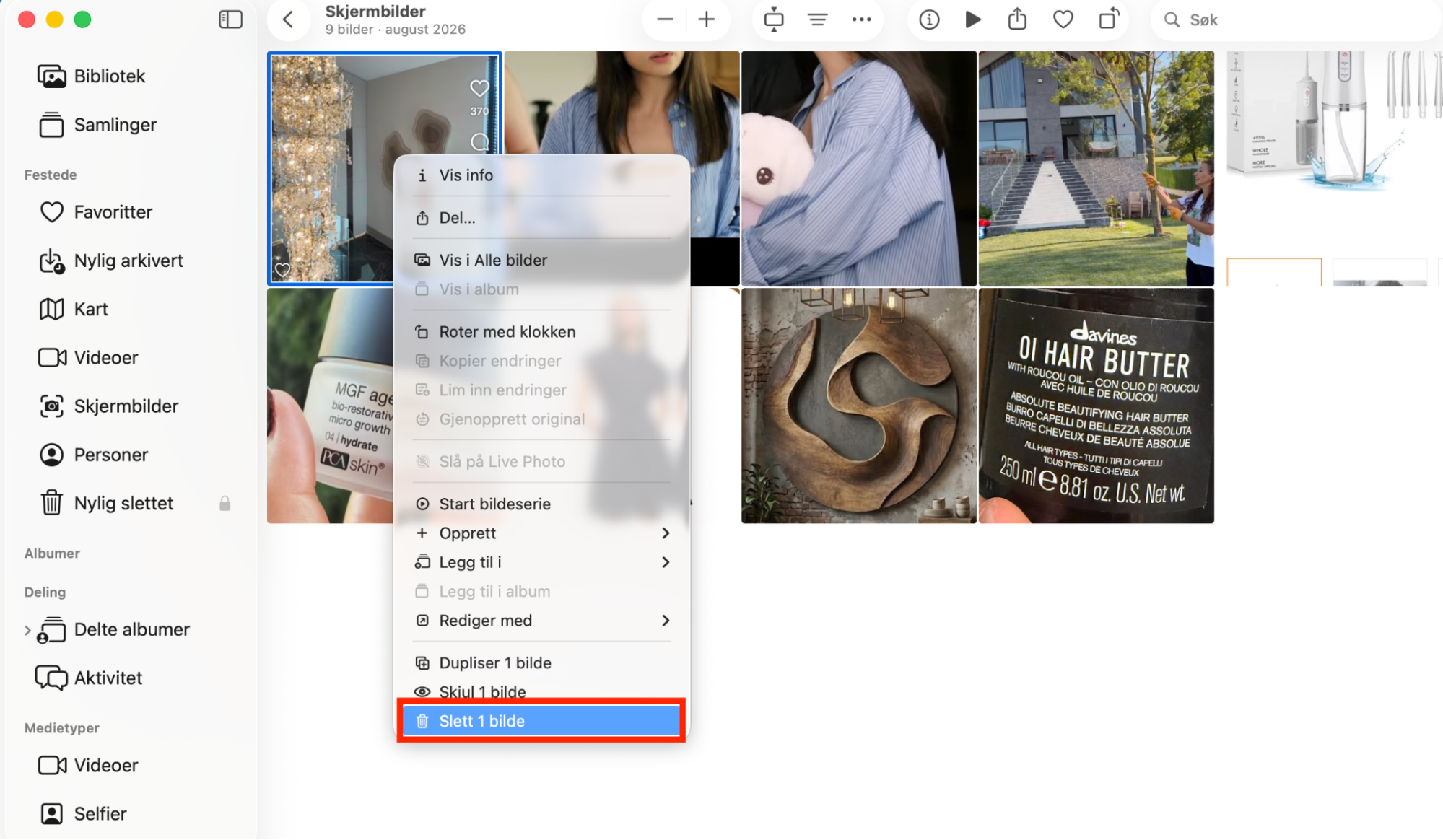Select the Davines hair butter photo
This screenshot has width=1443, height=840.
(1096, 406)
